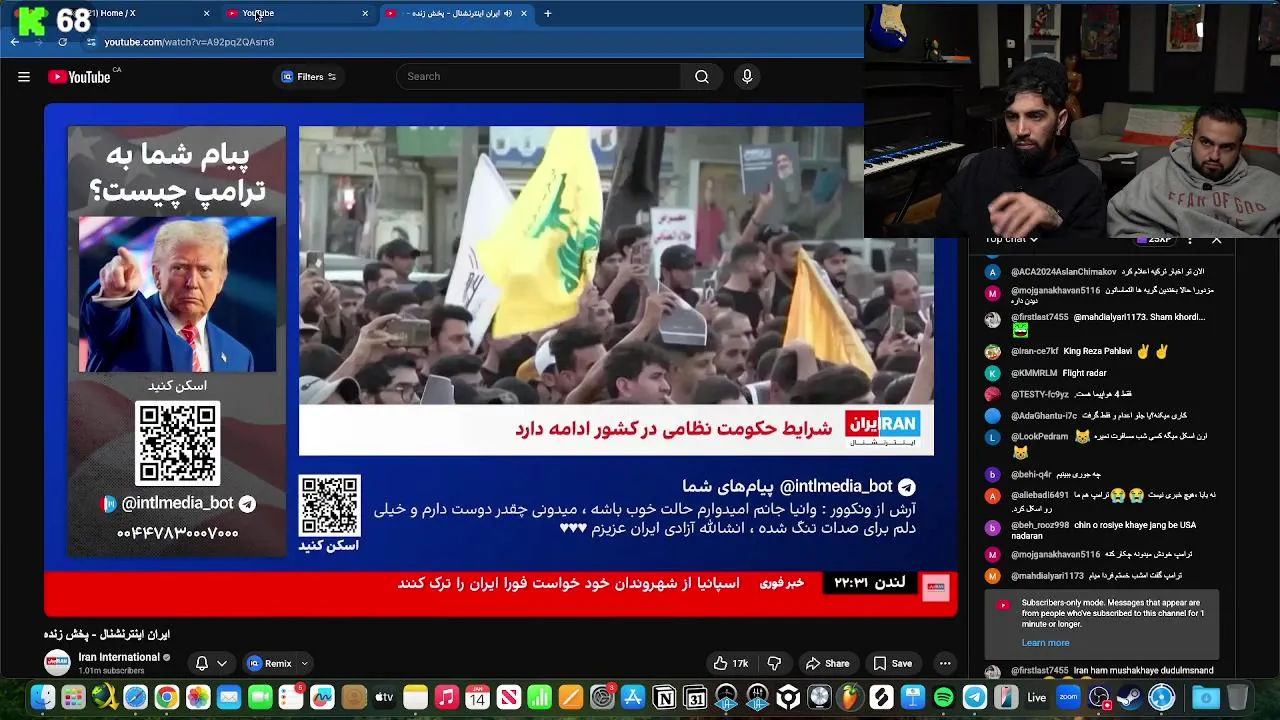Close the YouTube browser tab
The image size is (1280, 720).
pos(365,13)
